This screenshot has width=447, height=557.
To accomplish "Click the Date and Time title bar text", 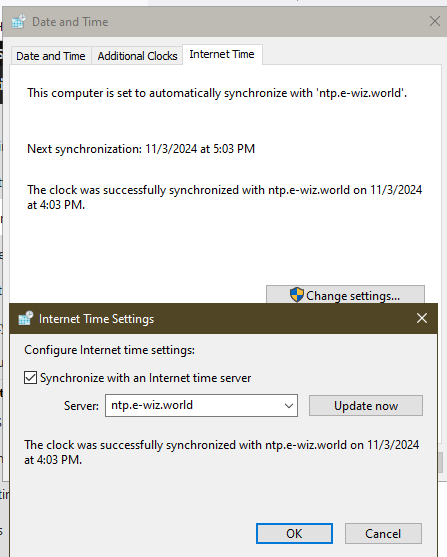I will tap(70, 22).
